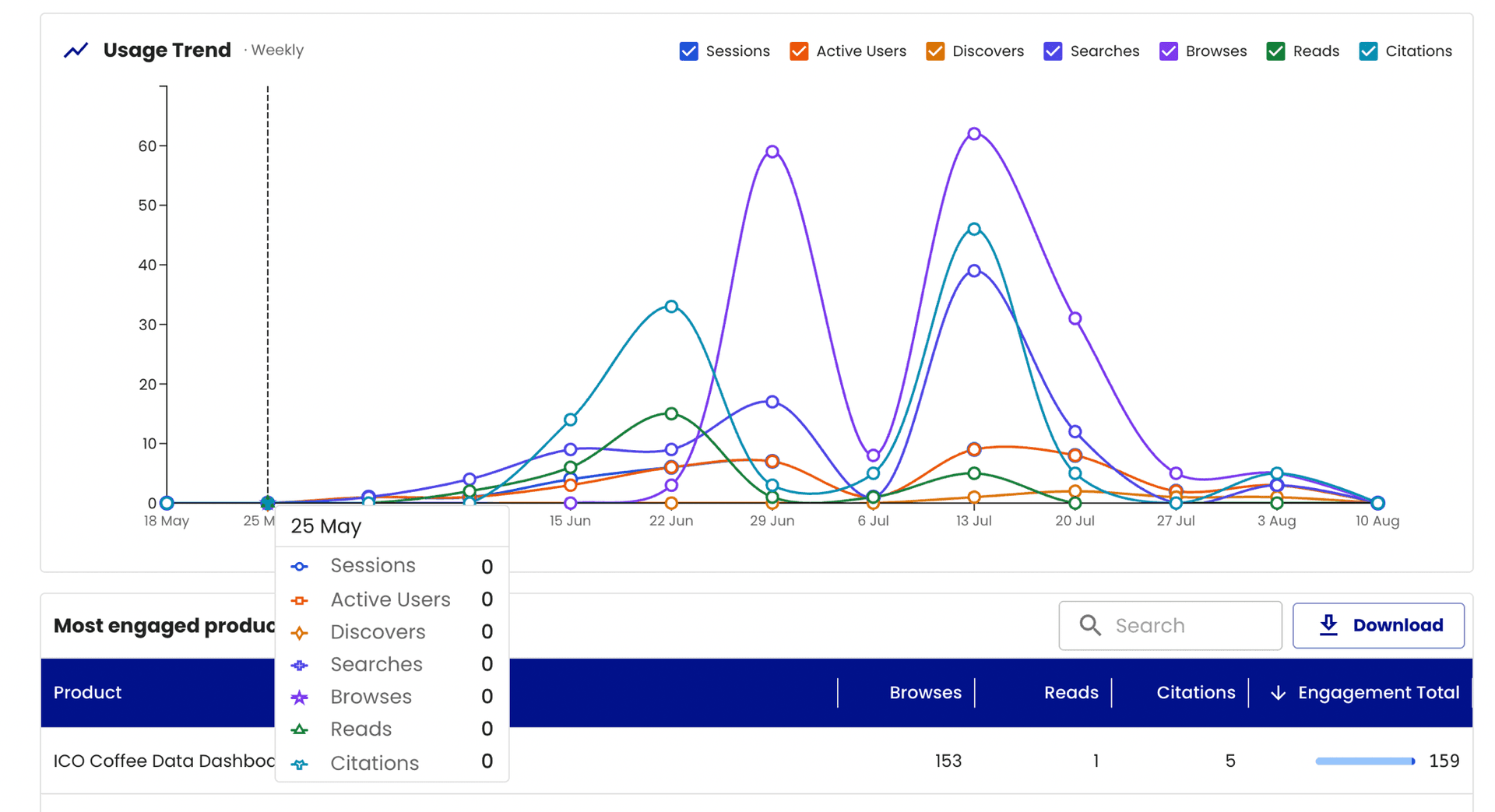
Task: Click the Engagement Total value 159
Action: coord(1444,761)
